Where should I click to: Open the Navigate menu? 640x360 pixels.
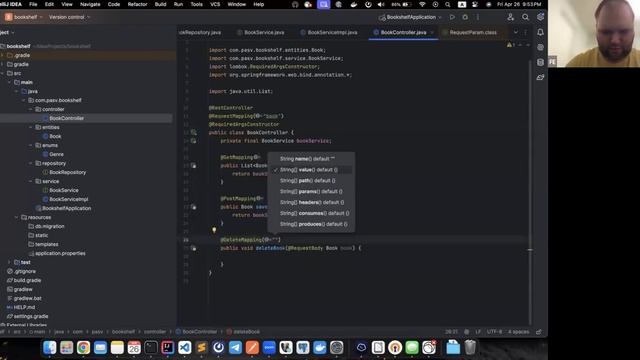[x=90, y=4]
